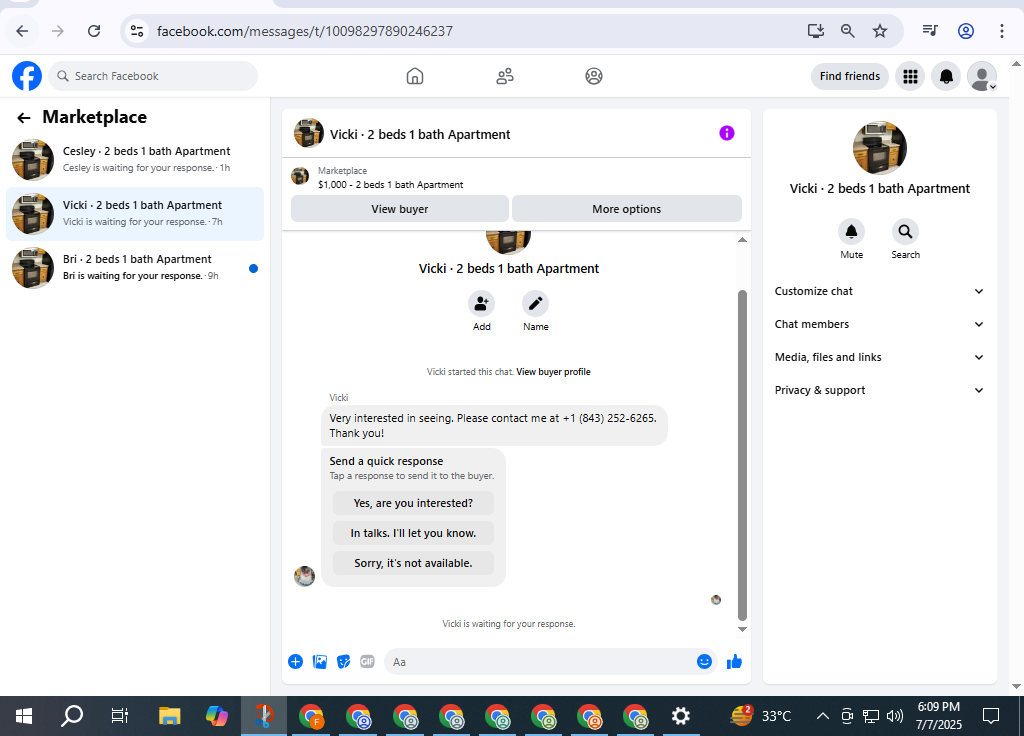Open View buyer profile link
1024x736 pixels.
pos(553,372)
